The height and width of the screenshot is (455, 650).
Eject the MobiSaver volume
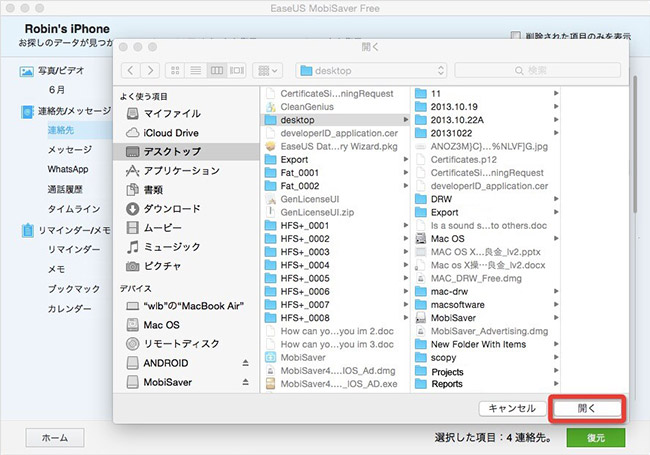(245, 382)
